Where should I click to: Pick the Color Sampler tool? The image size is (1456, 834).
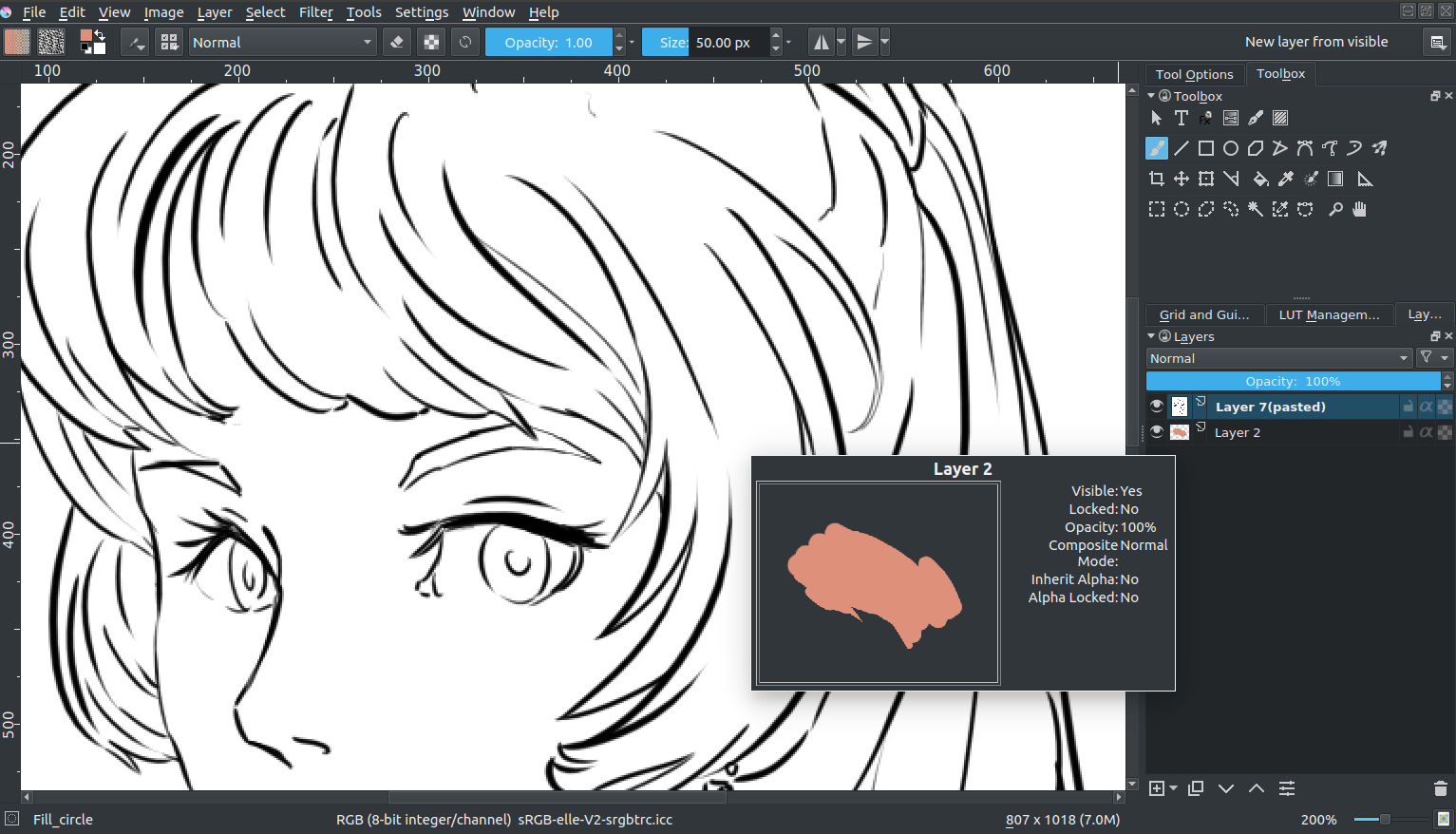pos(1286,179)
